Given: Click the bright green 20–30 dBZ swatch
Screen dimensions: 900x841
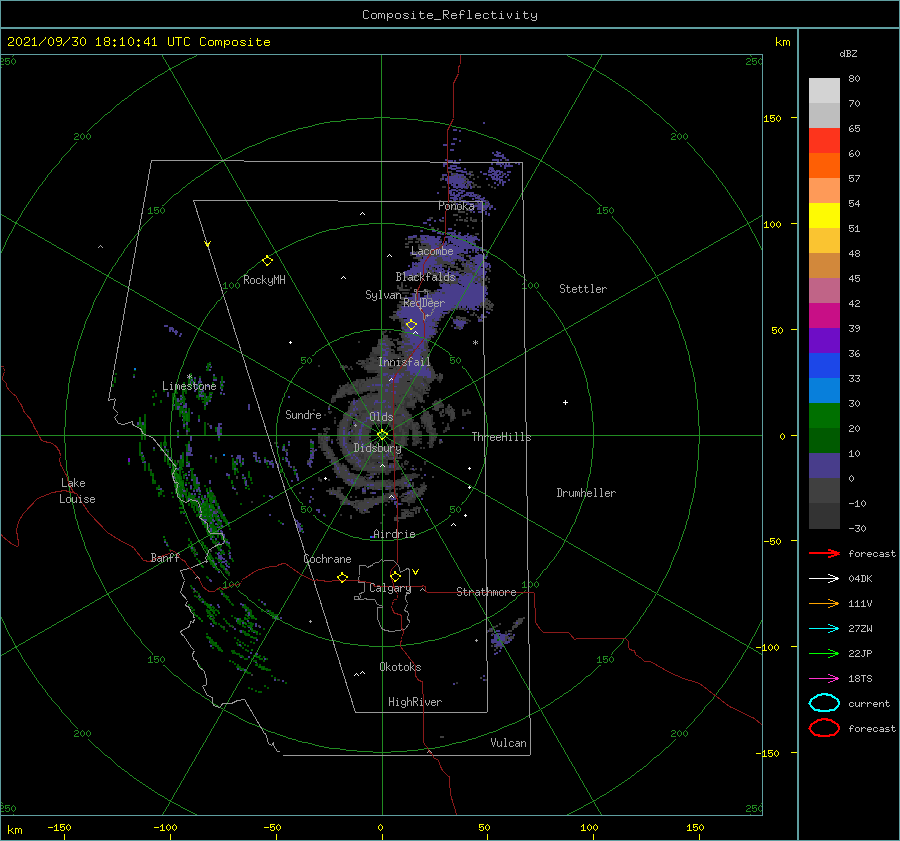Looking at the screenshot, I should (824, 416).
